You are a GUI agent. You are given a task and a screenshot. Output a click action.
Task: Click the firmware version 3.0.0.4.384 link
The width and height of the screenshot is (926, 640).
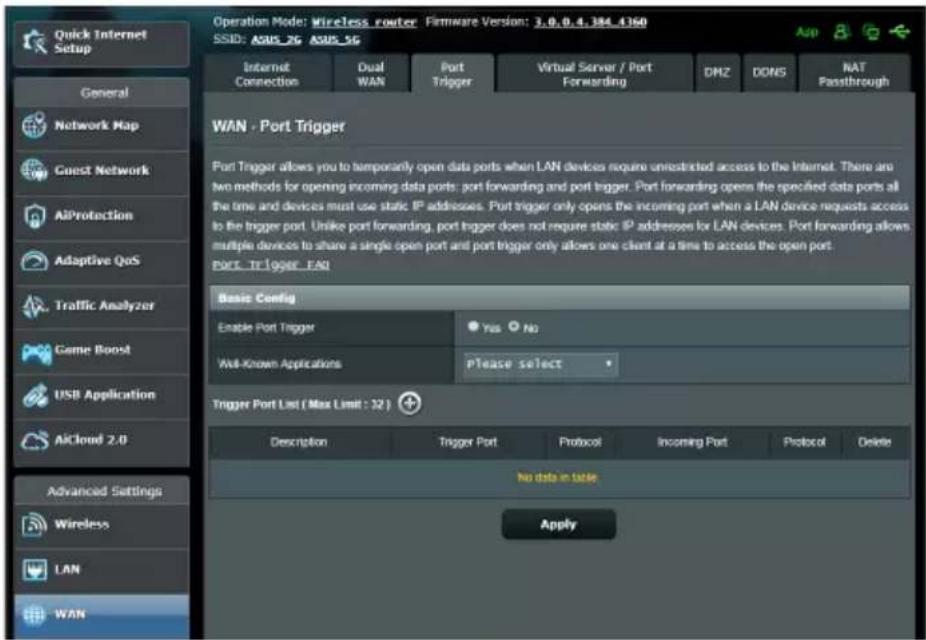pyautogui.click(x=591, y=22)
